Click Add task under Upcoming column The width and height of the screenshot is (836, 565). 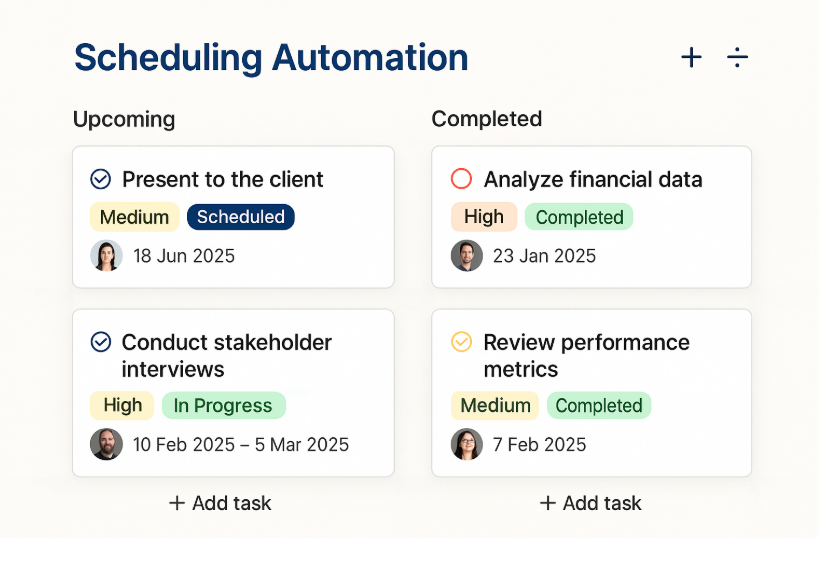[x=220, y=503]
